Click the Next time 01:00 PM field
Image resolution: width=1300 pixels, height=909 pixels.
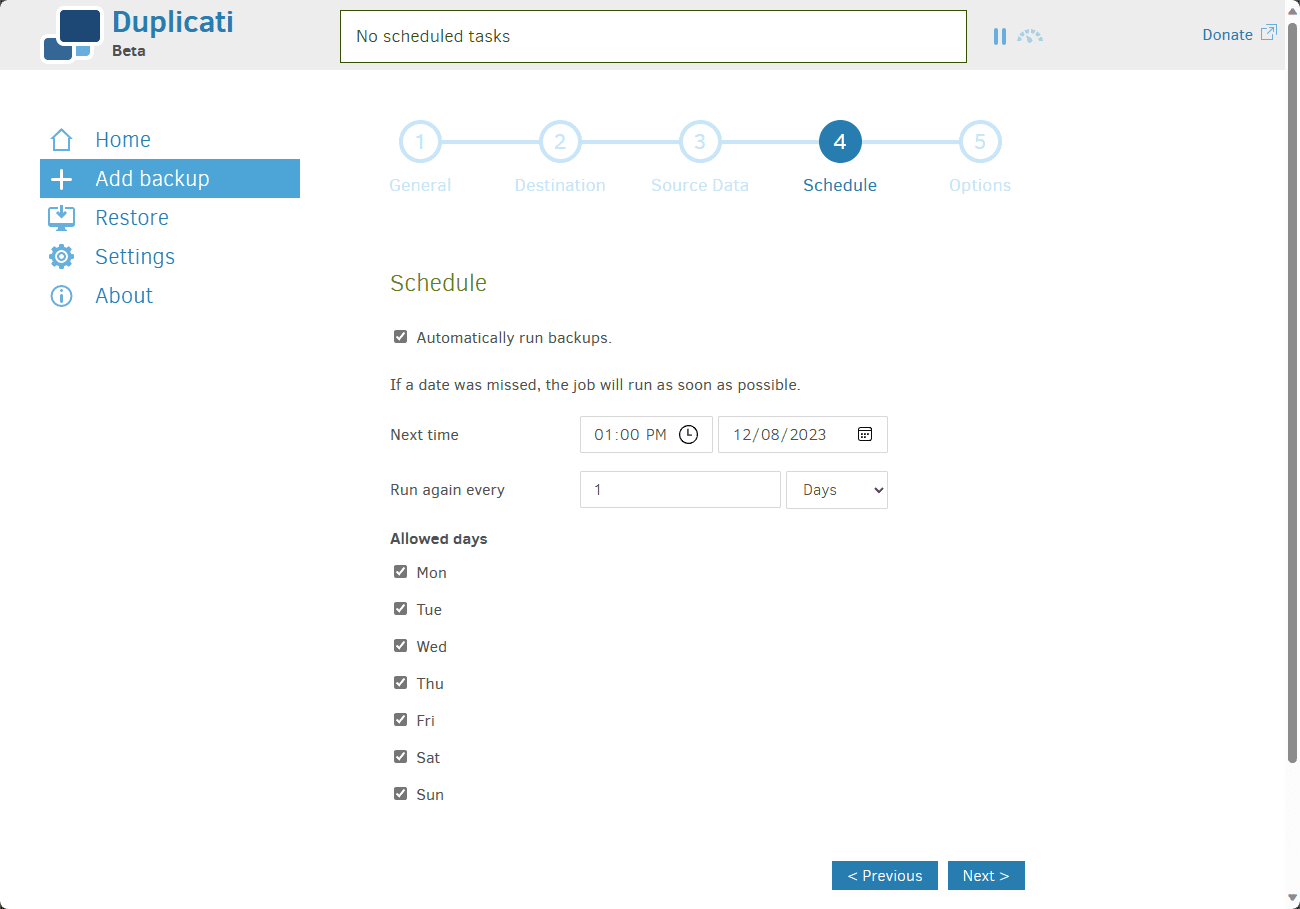pos(646,435)
